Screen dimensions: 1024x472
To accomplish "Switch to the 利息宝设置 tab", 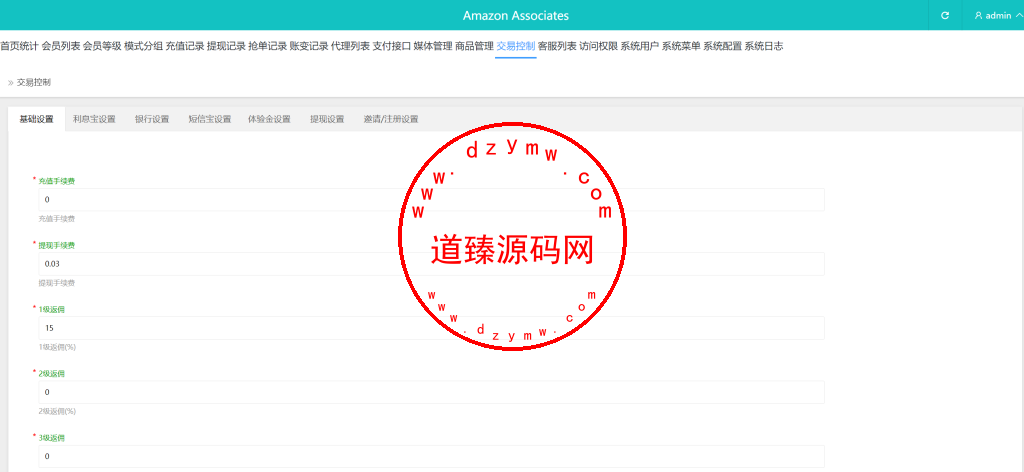I will click(95, 119).
